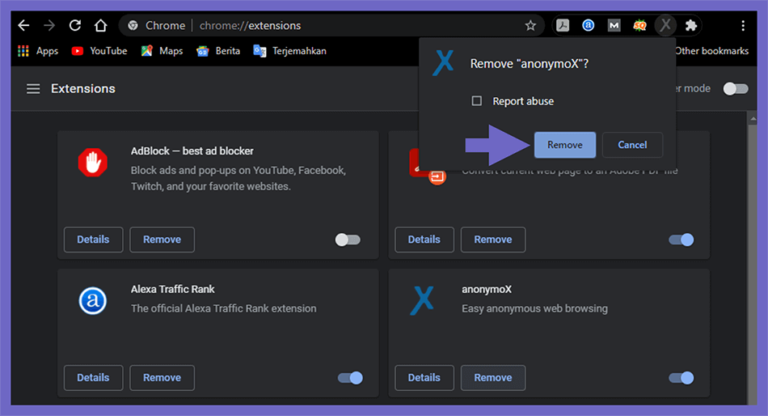The width and height of the screenshot is (768, 416).
Task: Click the SEOquake extension icon in toolbar
Action: click(640, 25)
